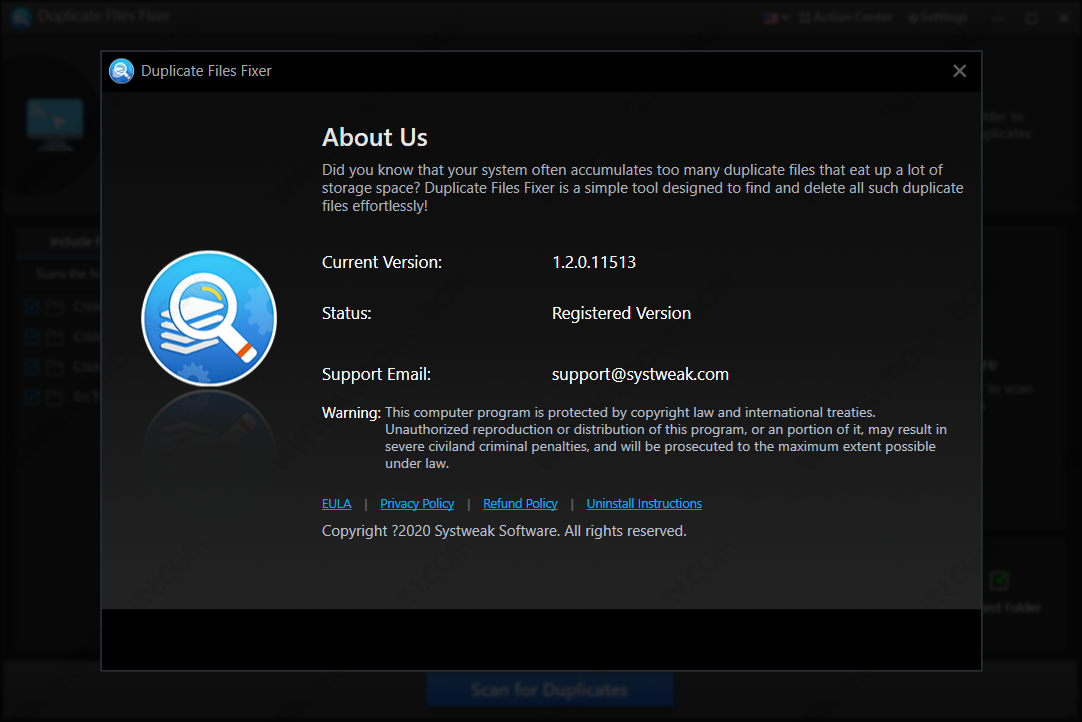Click the Support Email label

pos(376,374)
